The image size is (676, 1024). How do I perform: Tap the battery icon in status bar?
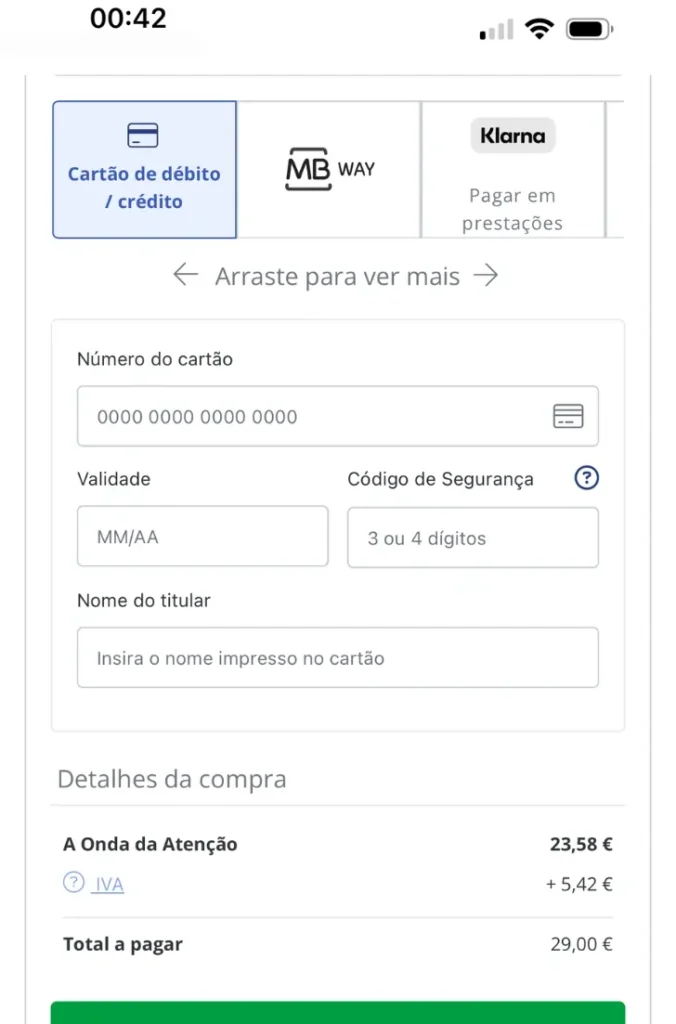[x=590, y=29]
